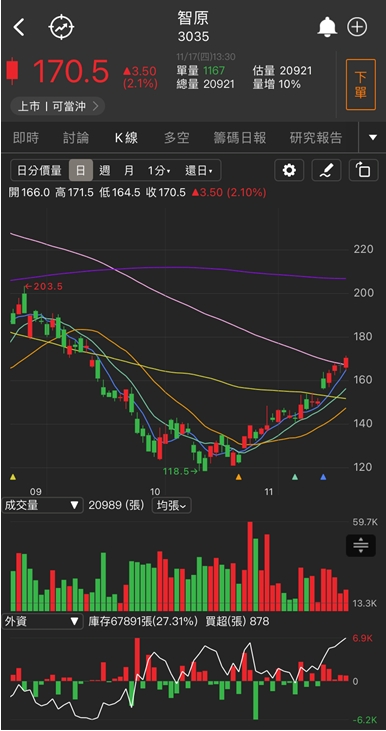386x731 pixels.
Task: Tap the 買超(張) 878 value
Action: [x=237, y=621]
